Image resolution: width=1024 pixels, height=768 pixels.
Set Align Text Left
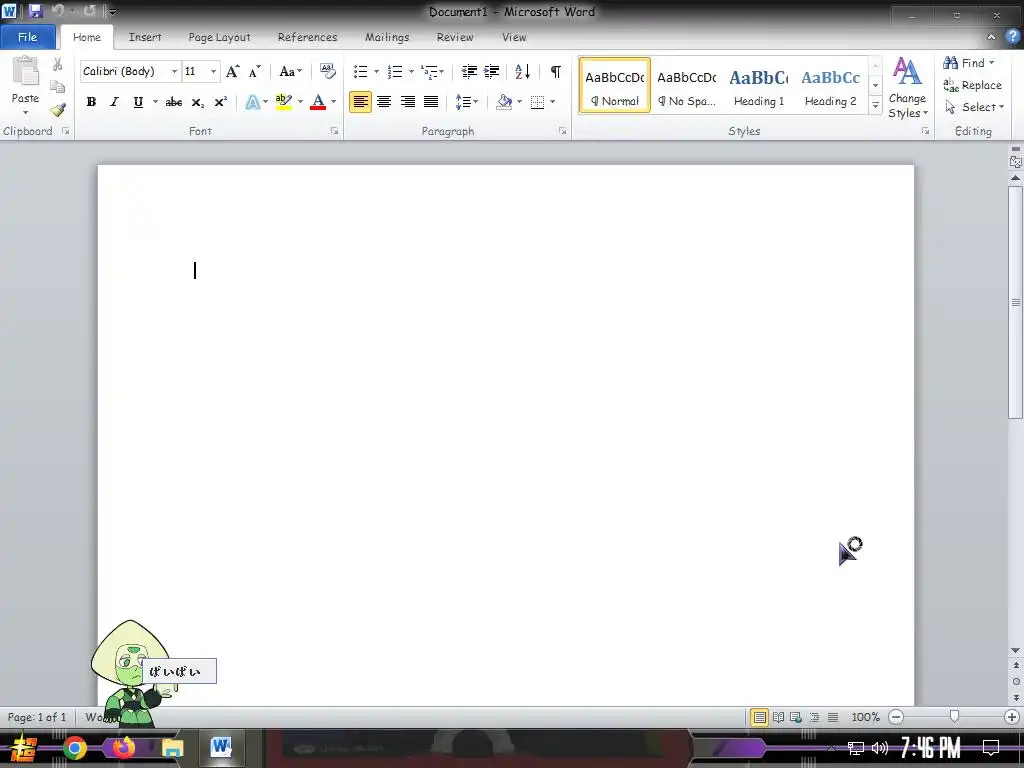pos(360,102)
